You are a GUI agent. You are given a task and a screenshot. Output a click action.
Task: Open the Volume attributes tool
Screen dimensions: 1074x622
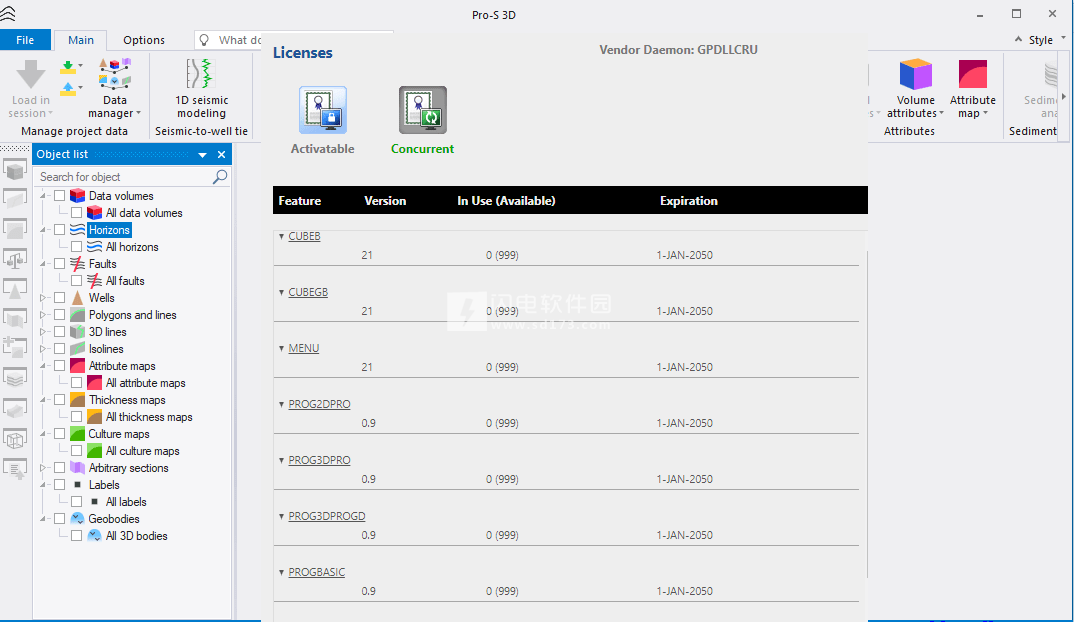tap(915, 88)
